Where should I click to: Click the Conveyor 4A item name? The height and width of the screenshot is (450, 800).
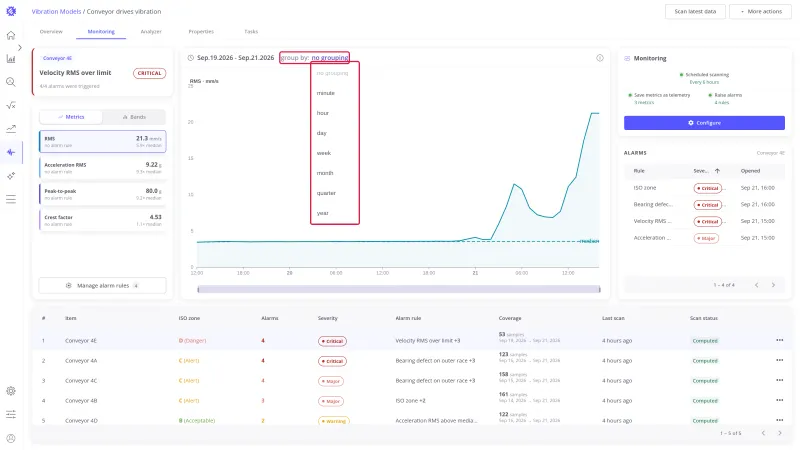(81, 361)
